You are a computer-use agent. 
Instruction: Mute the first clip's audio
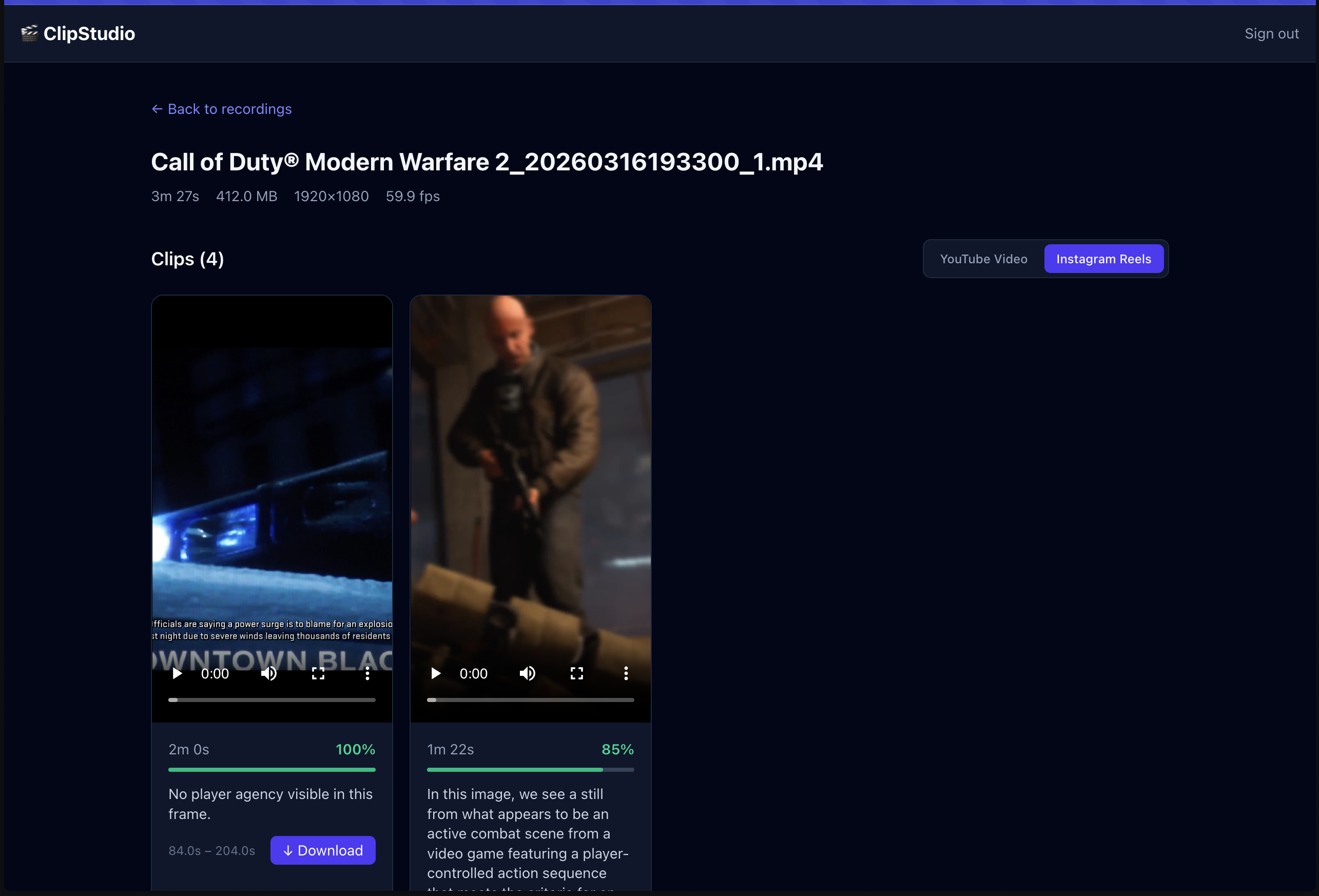[x=268, y=674]
